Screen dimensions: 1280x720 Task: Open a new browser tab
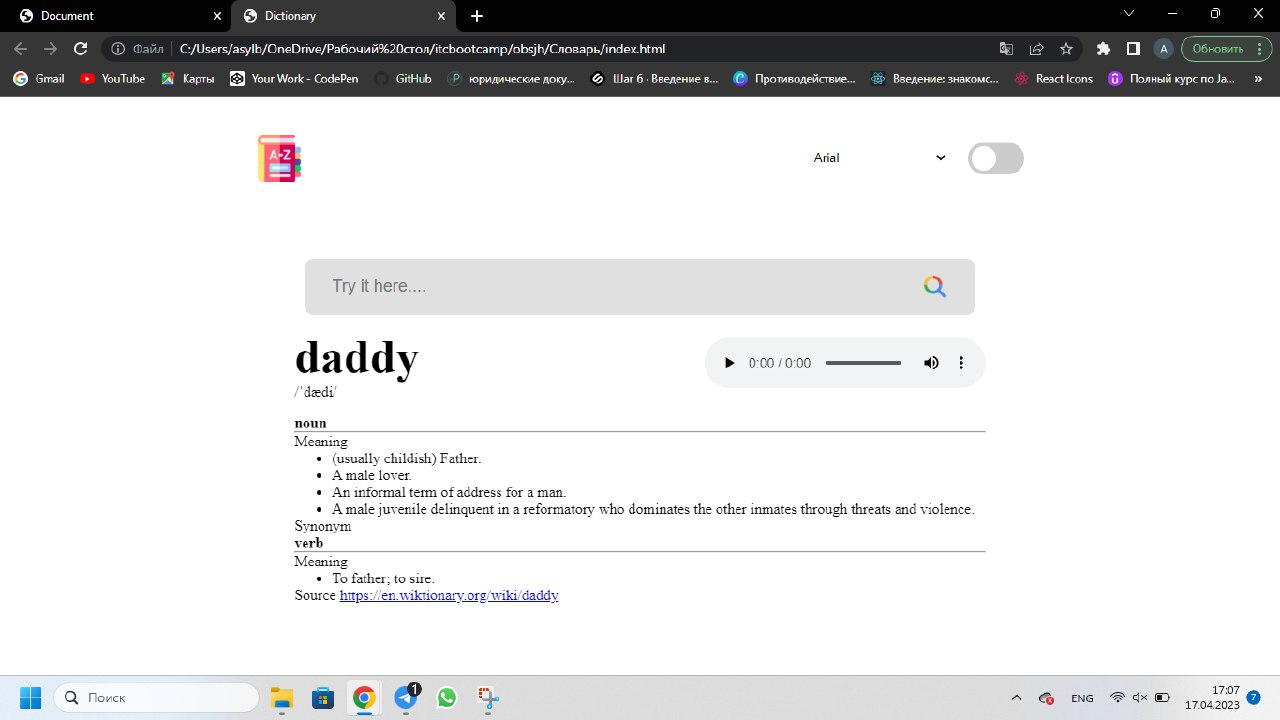(477, 16)
